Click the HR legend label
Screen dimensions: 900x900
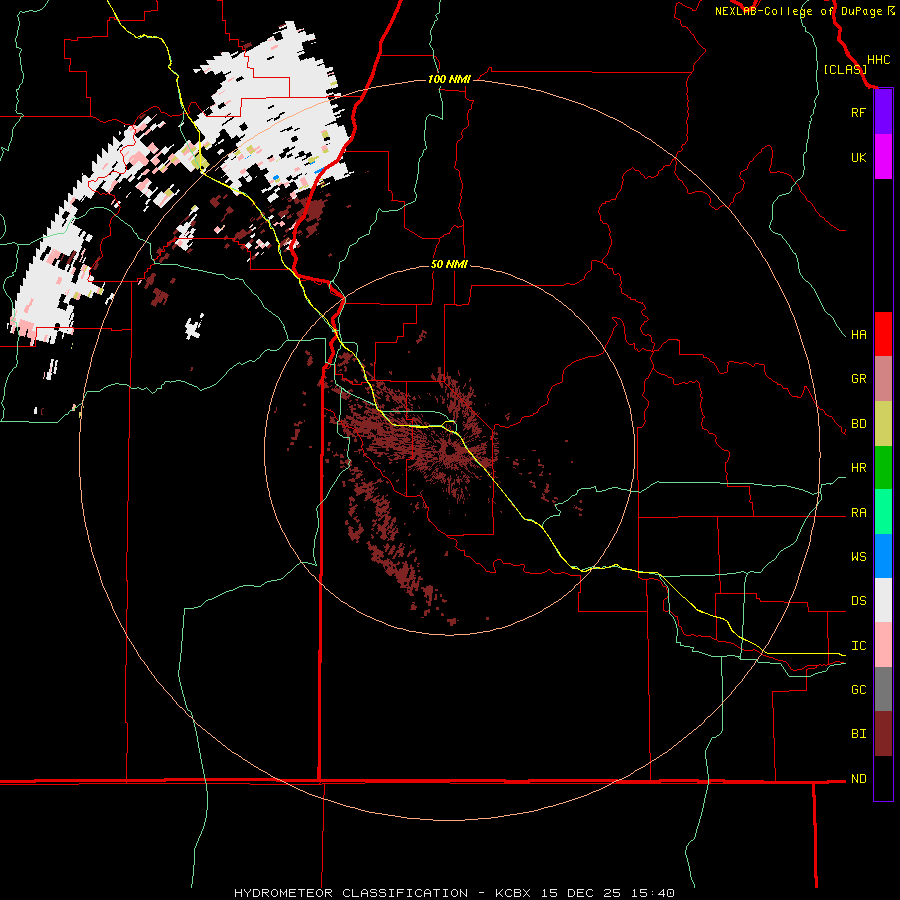858,468
